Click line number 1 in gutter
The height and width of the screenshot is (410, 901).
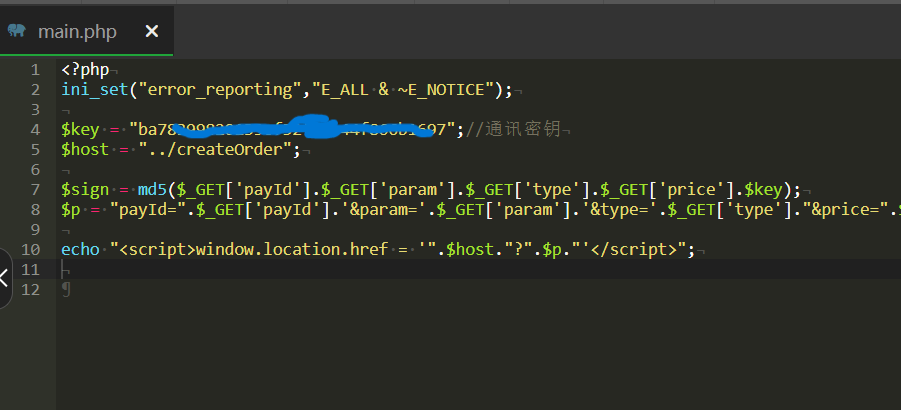[35, 70]
